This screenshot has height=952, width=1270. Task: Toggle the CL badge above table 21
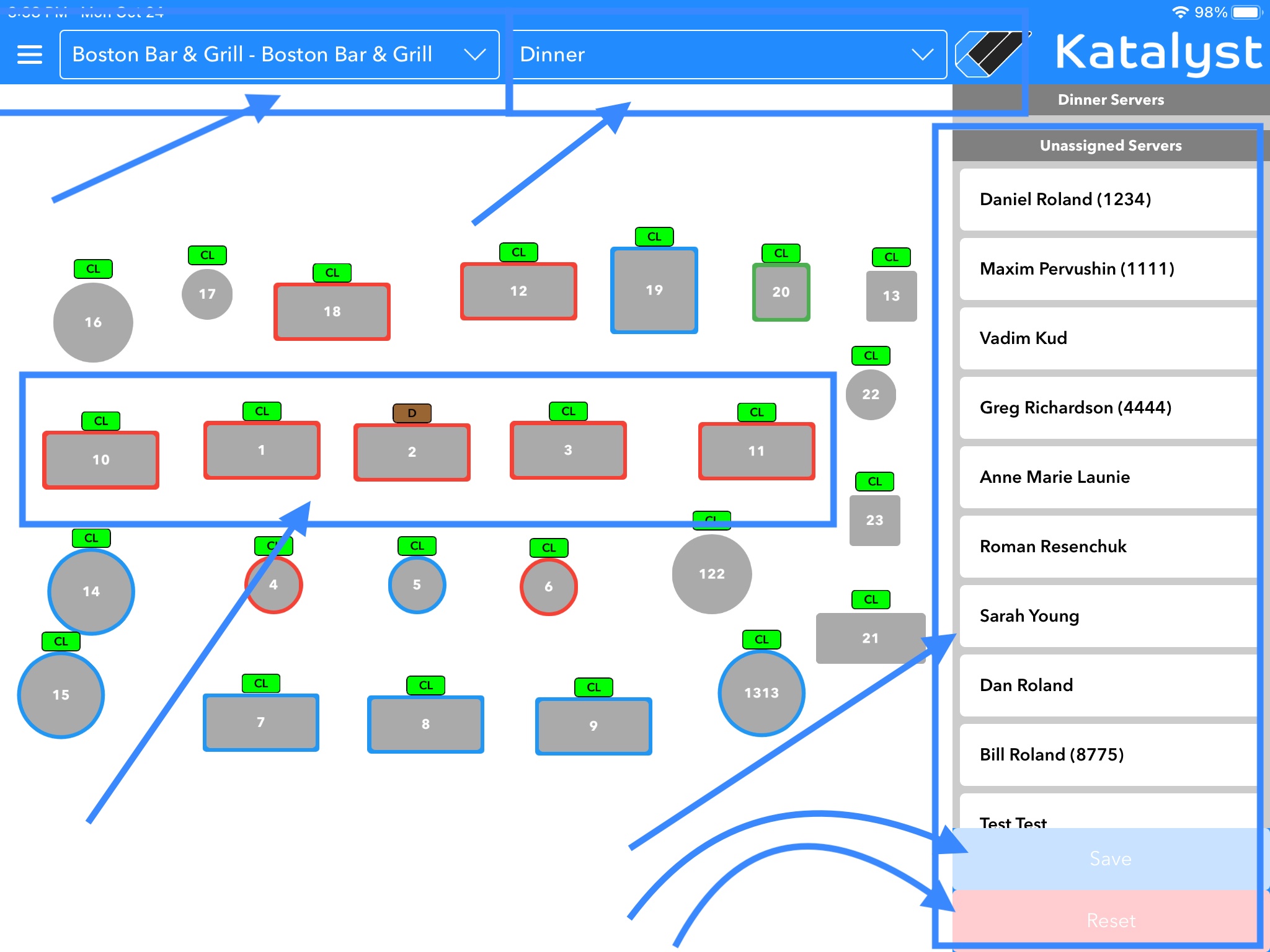click(x=871, y=599)
